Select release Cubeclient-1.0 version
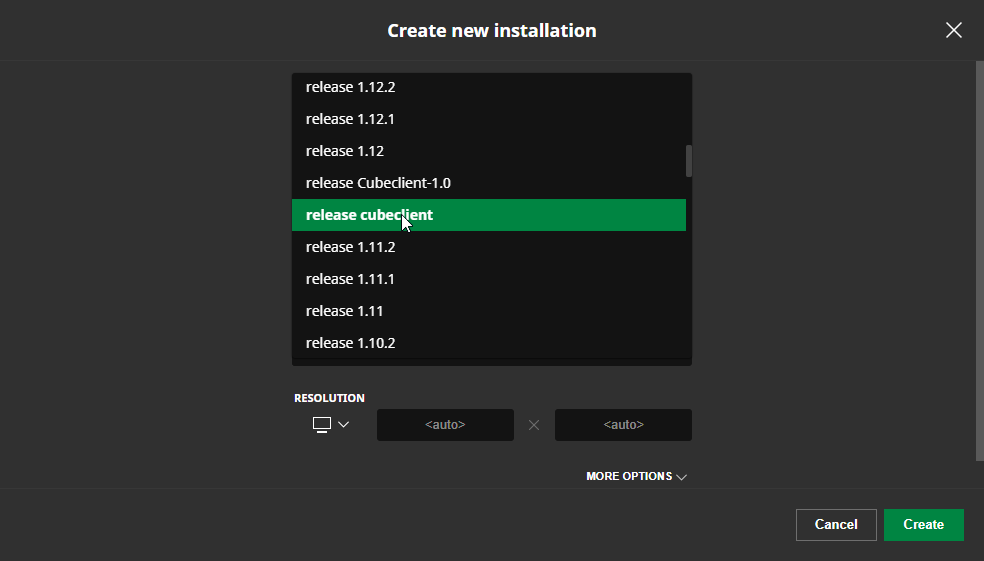984x561 pixels. point(489,183)
